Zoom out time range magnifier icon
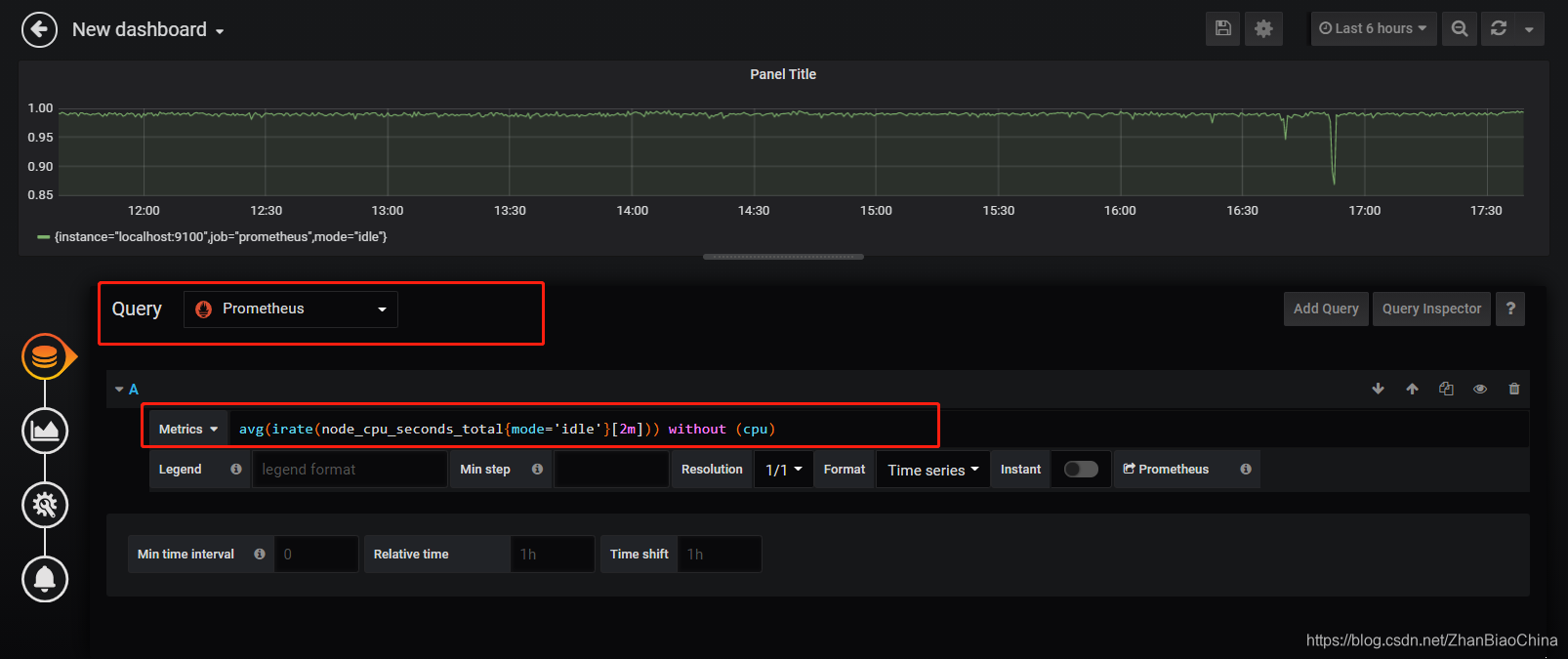This screenshot has height=659, width=1568. click(1460, 28)
